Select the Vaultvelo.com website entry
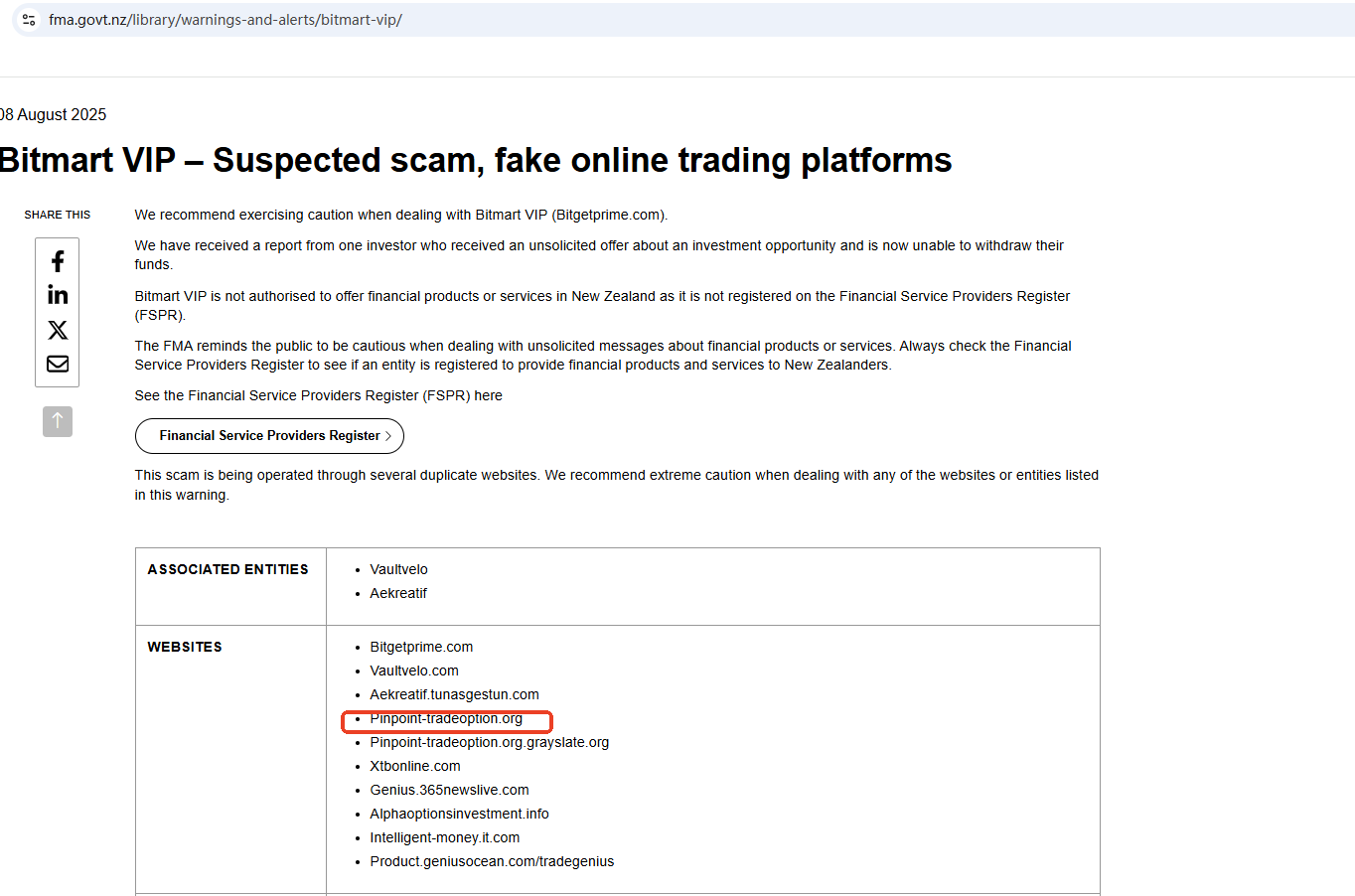Viewport: 1355px width, 896px height. (x=414, y=672)
